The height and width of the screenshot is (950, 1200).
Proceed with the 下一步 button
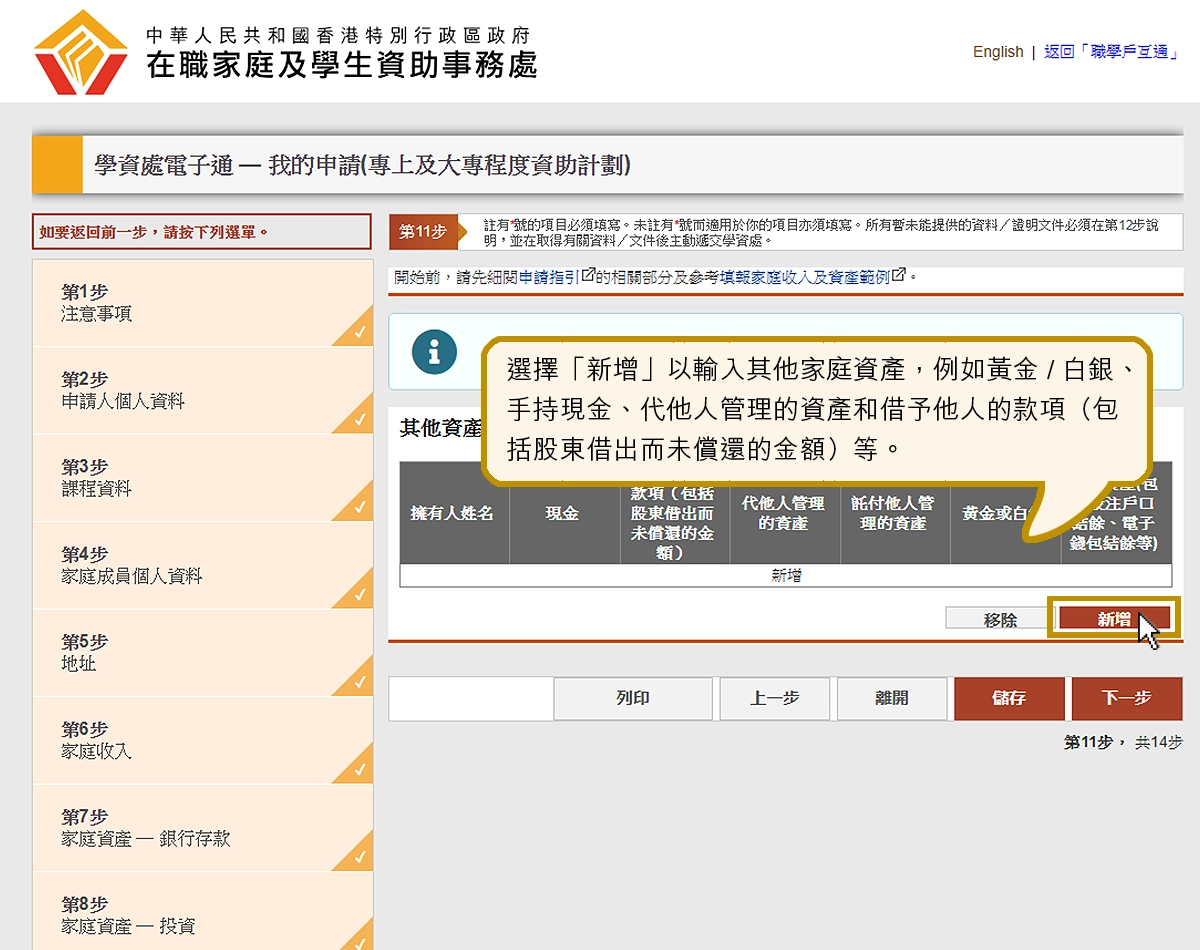pos(1126,698)
